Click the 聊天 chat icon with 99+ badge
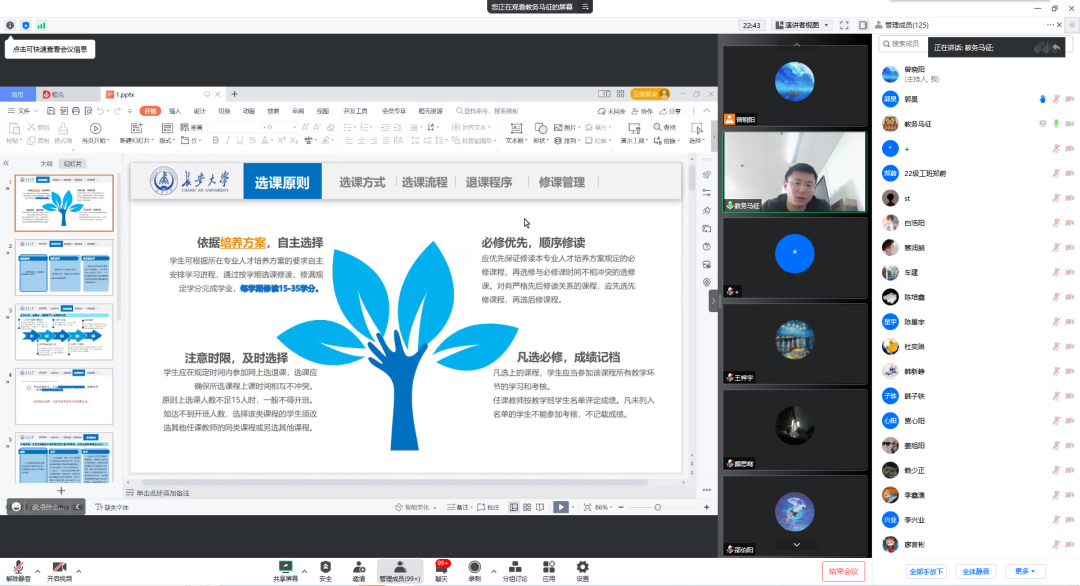The height and width of the screenshot is (586, 1080). [442, 567]
